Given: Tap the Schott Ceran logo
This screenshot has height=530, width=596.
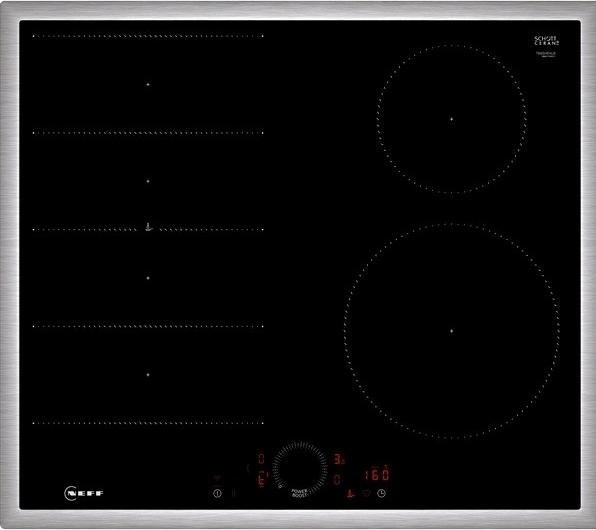Looking at the screenshot, I should pos(547,40).
